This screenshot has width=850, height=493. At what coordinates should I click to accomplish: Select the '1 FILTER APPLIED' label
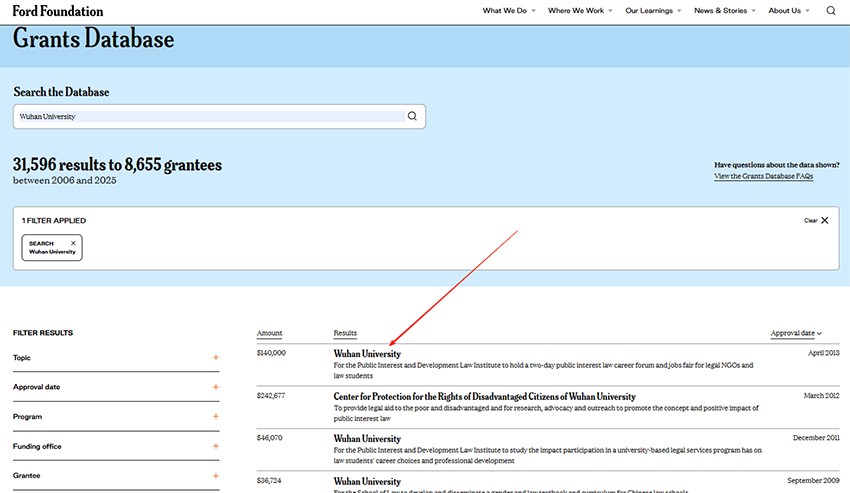54,220
